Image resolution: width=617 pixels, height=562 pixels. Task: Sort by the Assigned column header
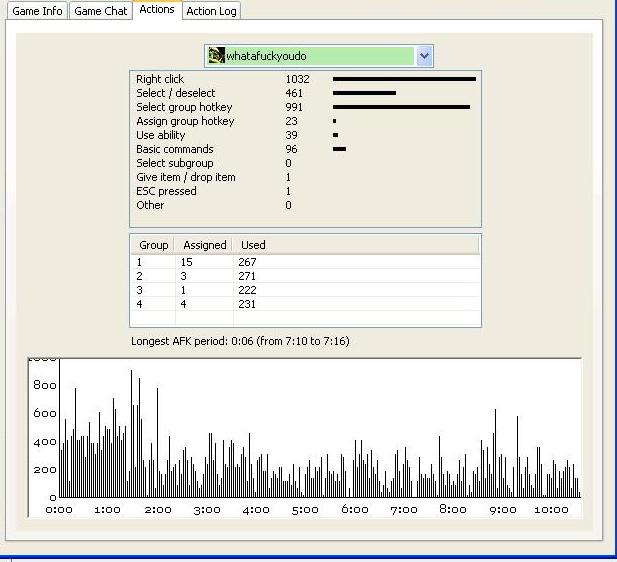(204, 245)
